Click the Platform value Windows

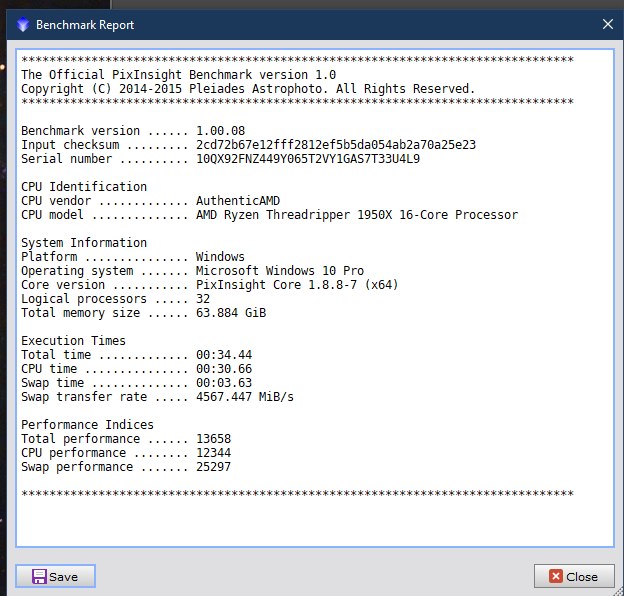[220, 257]
